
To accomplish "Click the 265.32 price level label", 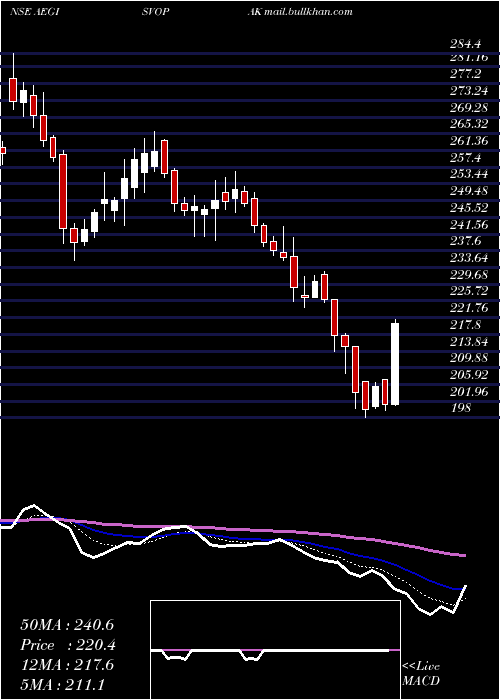I will [468, 124].
